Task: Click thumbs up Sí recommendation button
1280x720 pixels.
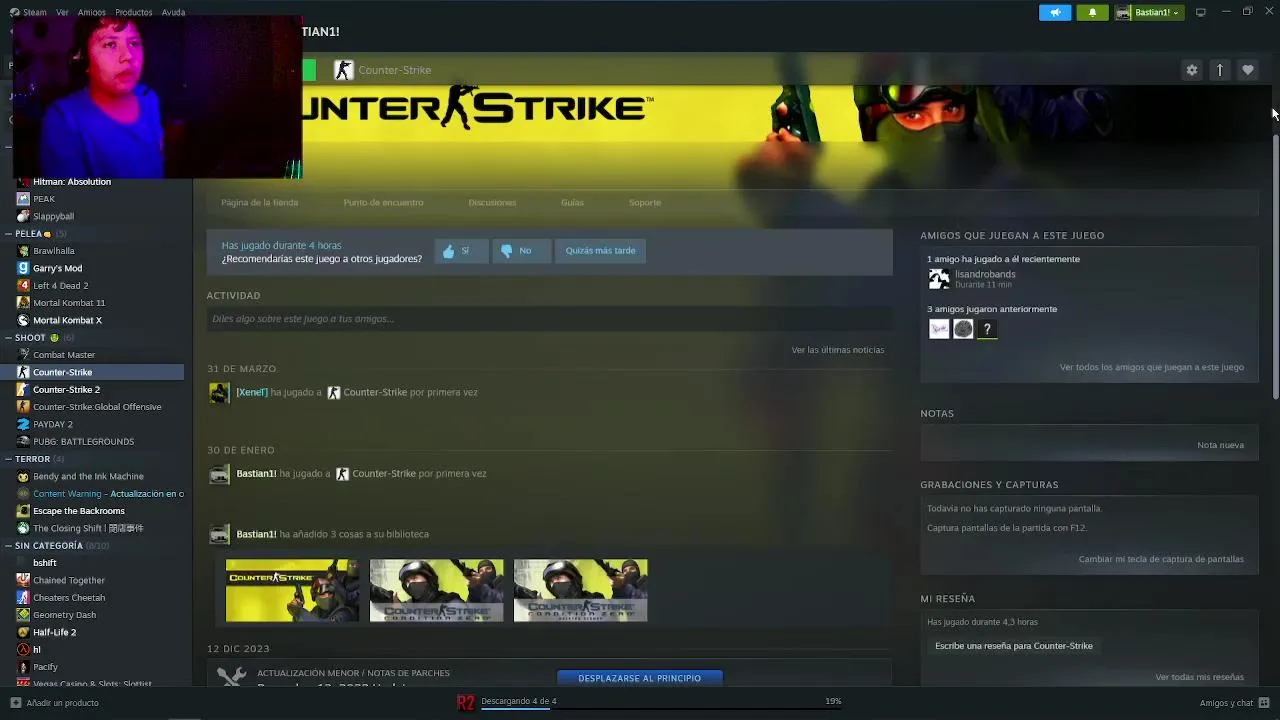Action: coord(459,251)
